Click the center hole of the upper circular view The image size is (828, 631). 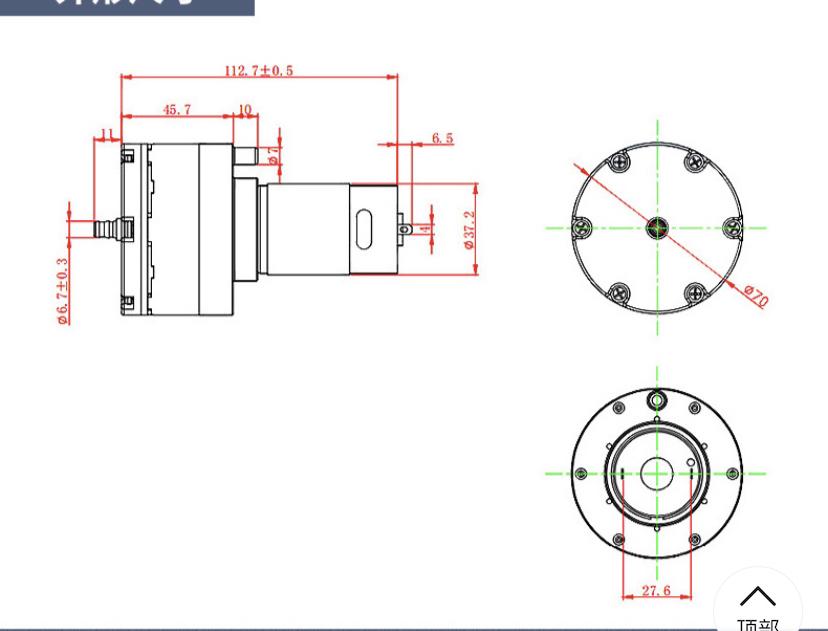(x=657, y=227)
